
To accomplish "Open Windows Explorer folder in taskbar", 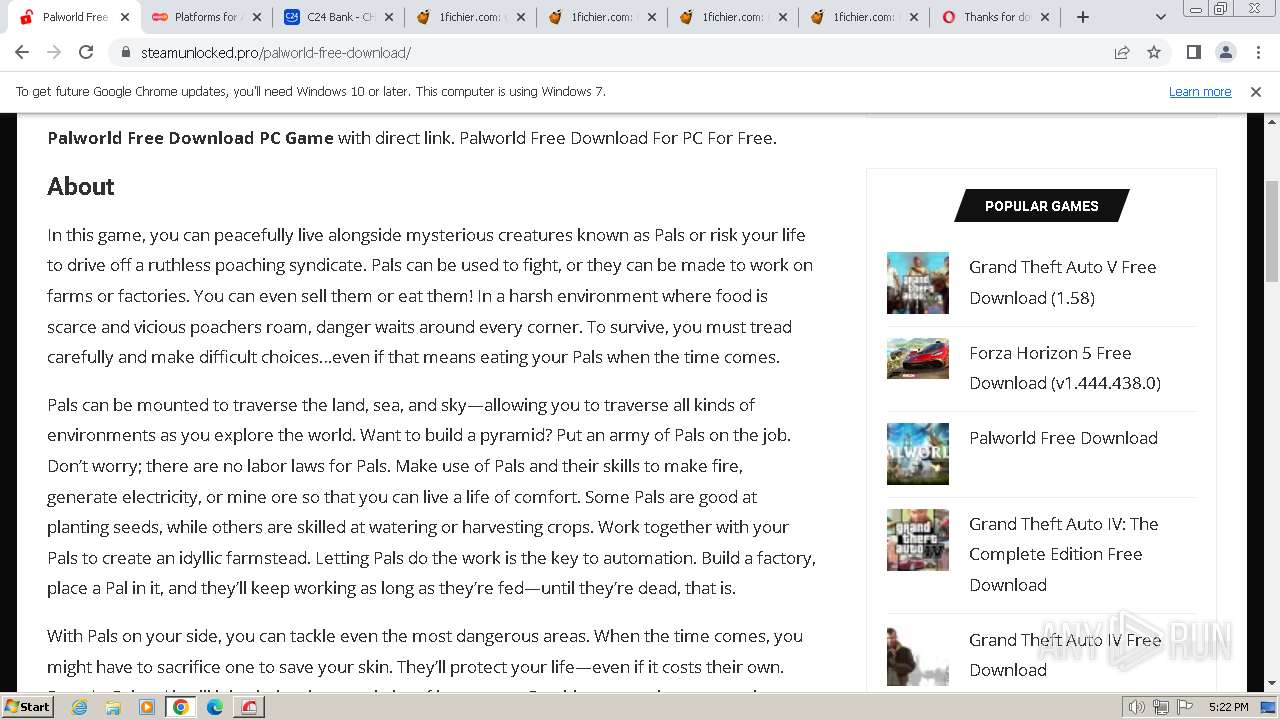I will click(x=113, y=707).
